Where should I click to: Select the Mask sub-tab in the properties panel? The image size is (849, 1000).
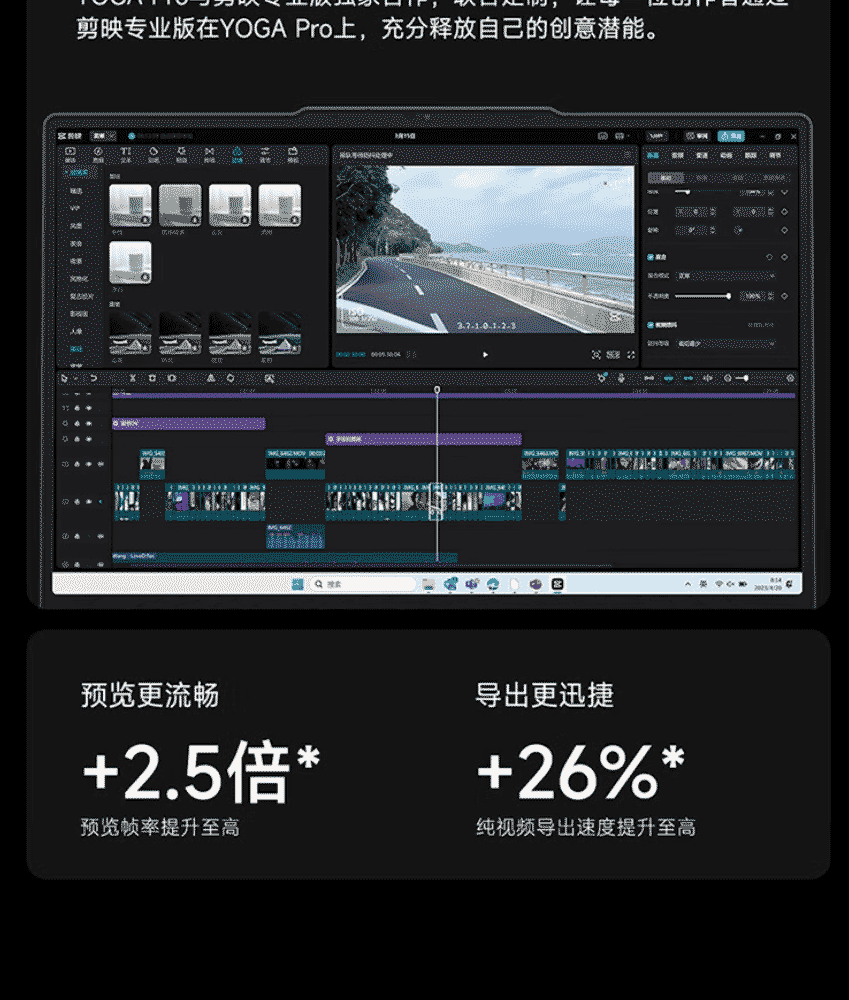(x=738, y=178)
